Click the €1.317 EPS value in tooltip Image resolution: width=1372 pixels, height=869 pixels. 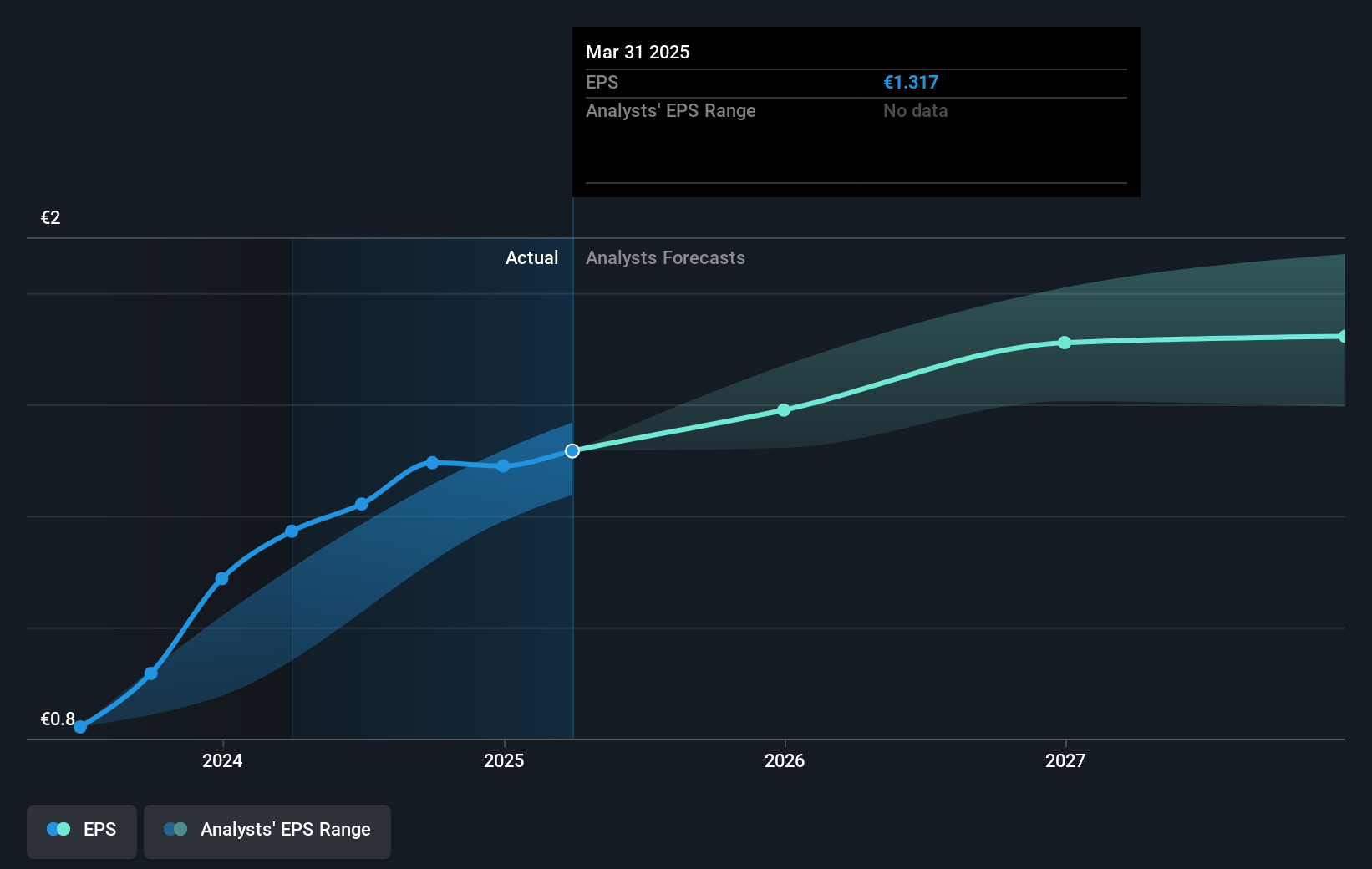point(911,83)
